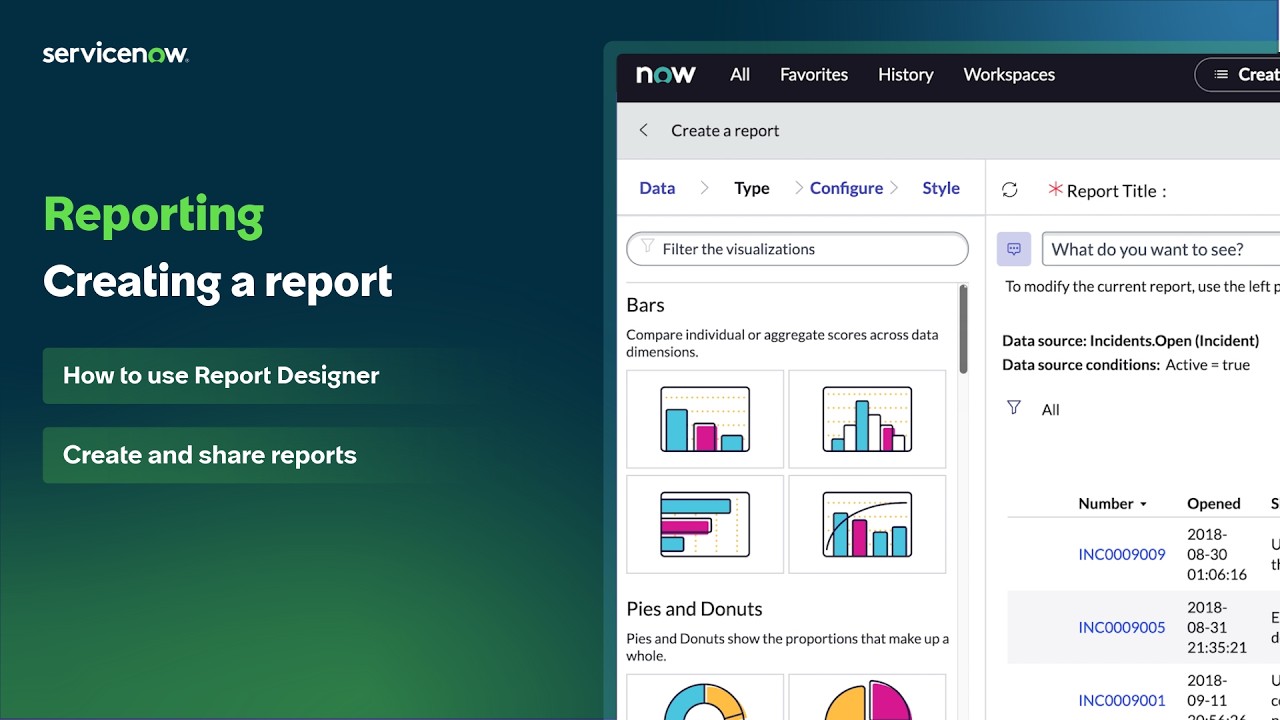The image size is (1280, 720).
Task: Open the All menu
Action: [x=740, y=75]
